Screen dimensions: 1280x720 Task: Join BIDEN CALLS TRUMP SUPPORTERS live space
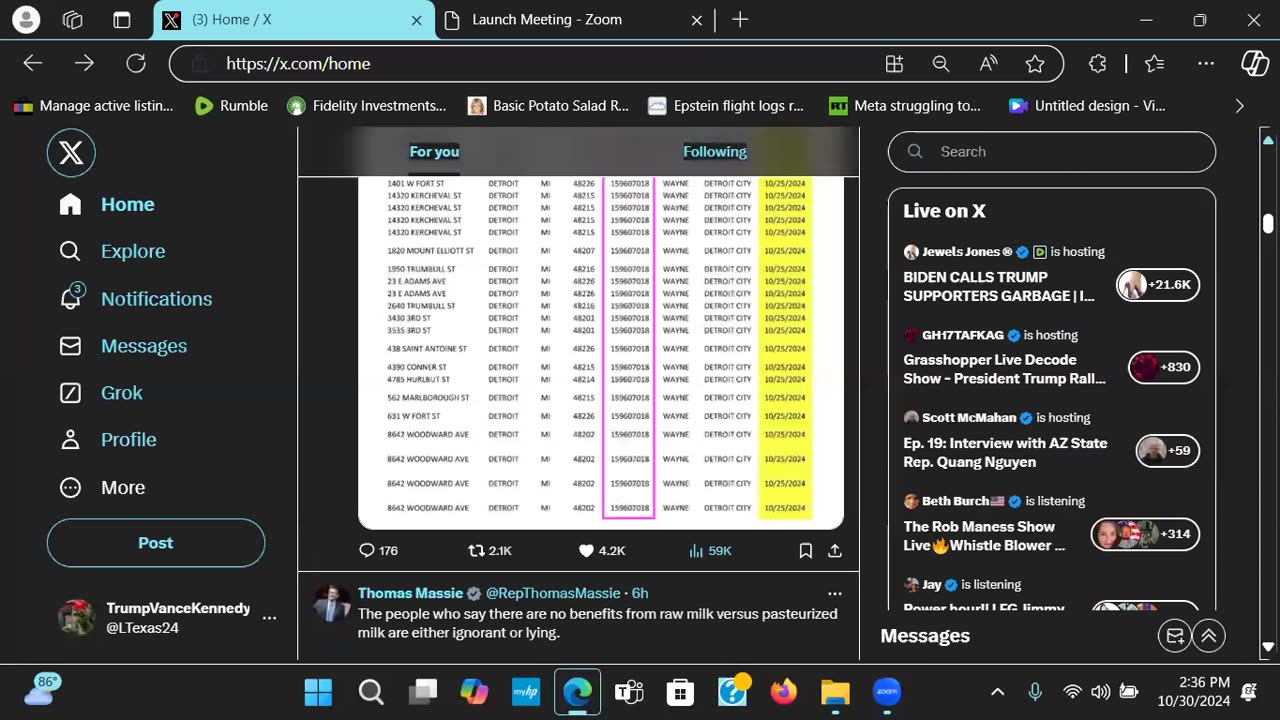[x=999, y=286]
